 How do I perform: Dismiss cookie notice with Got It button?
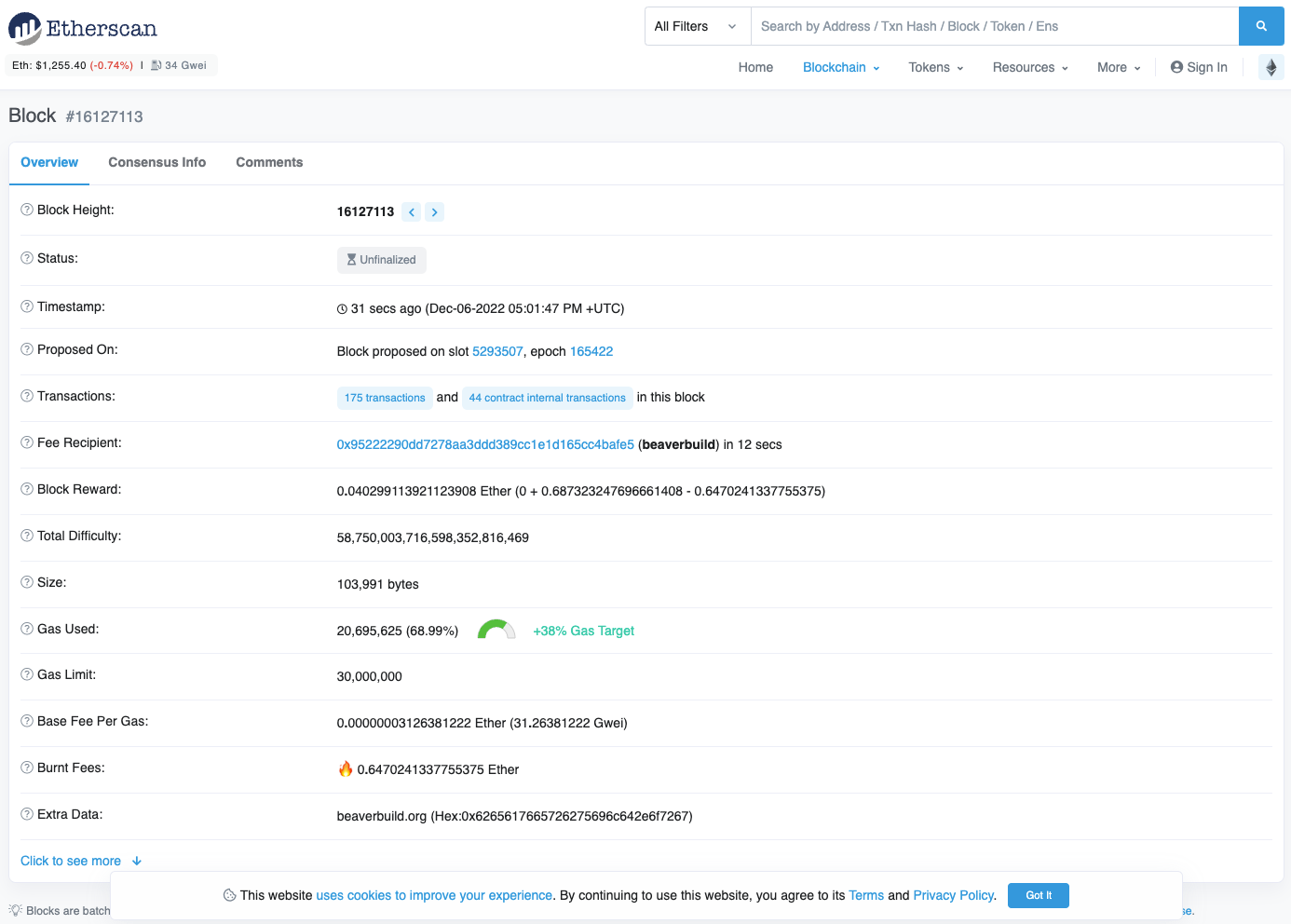1038,895
